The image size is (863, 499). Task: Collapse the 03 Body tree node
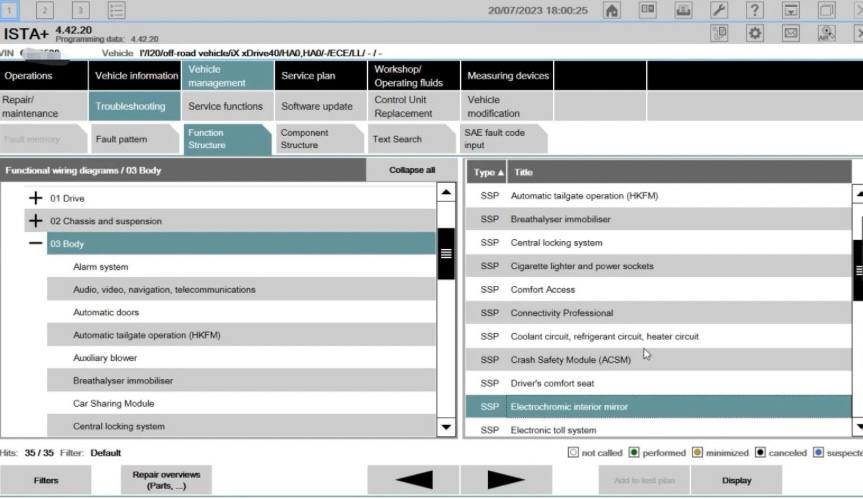36,244
